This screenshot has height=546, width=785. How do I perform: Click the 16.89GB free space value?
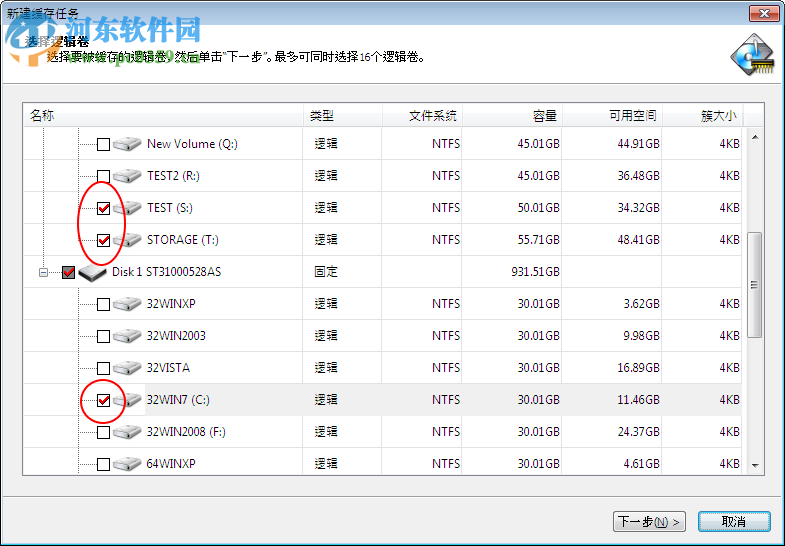(x=638, y=368)
